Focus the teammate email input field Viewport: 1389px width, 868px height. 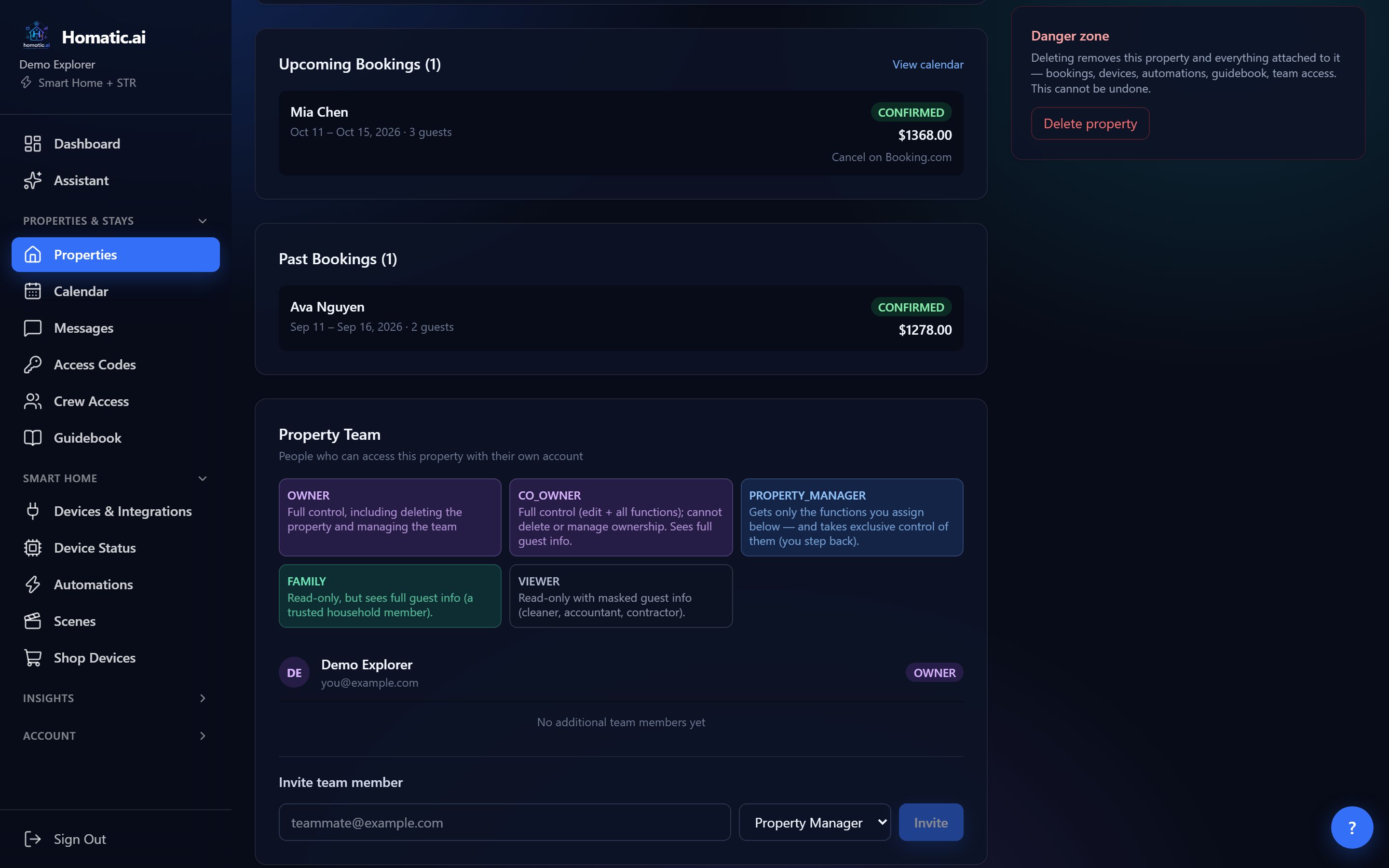pyautogui.click(x=504, y=822)
